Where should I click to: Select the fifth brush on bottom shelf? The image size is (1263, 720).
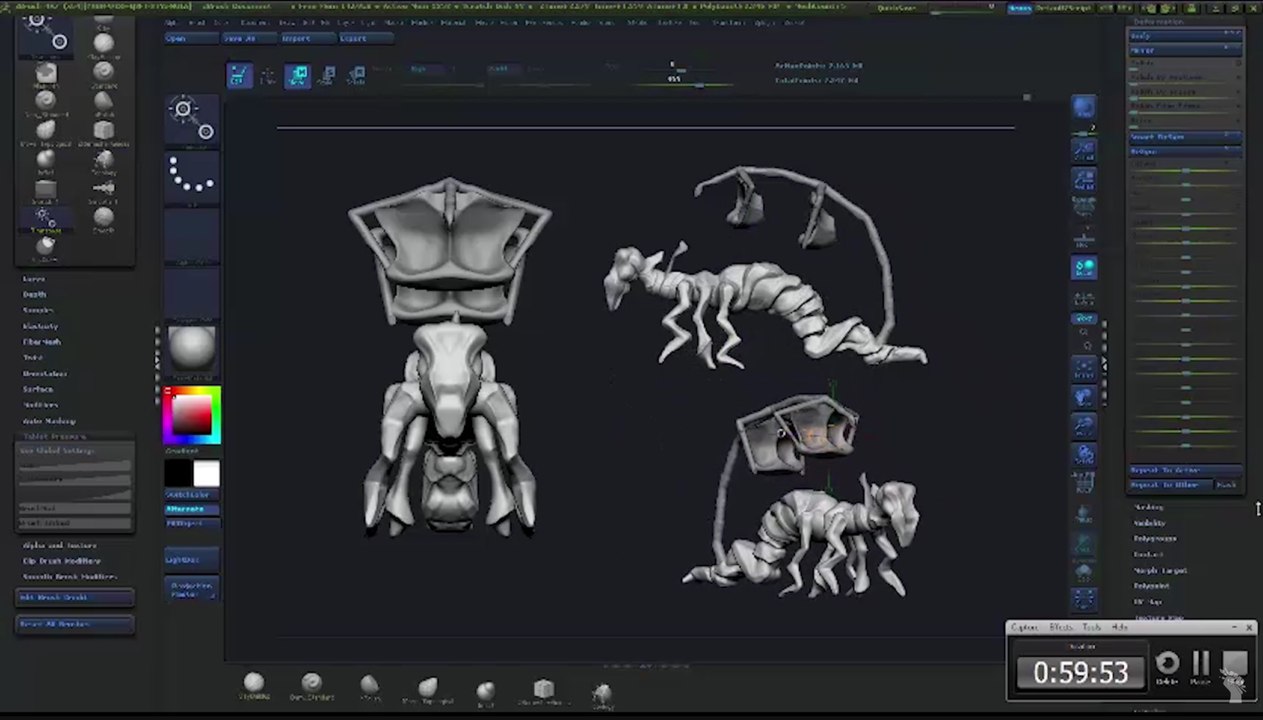[x=485, y=691]
